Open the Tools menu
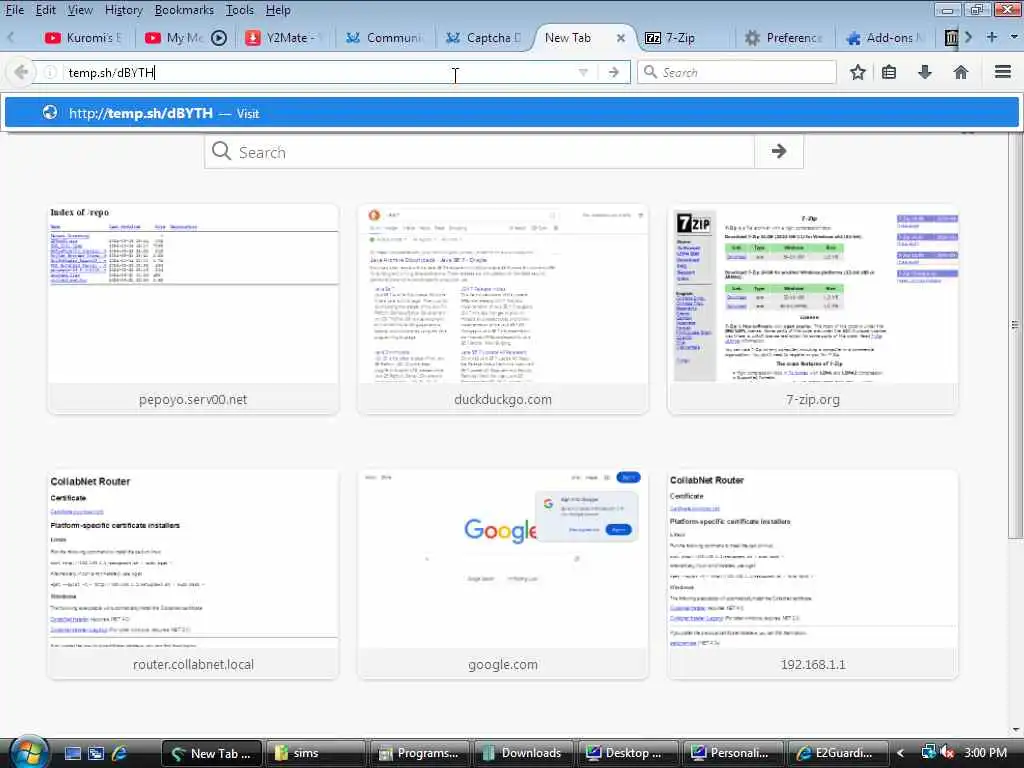The height and width of the screenshot is (768, 1024). 240,10
